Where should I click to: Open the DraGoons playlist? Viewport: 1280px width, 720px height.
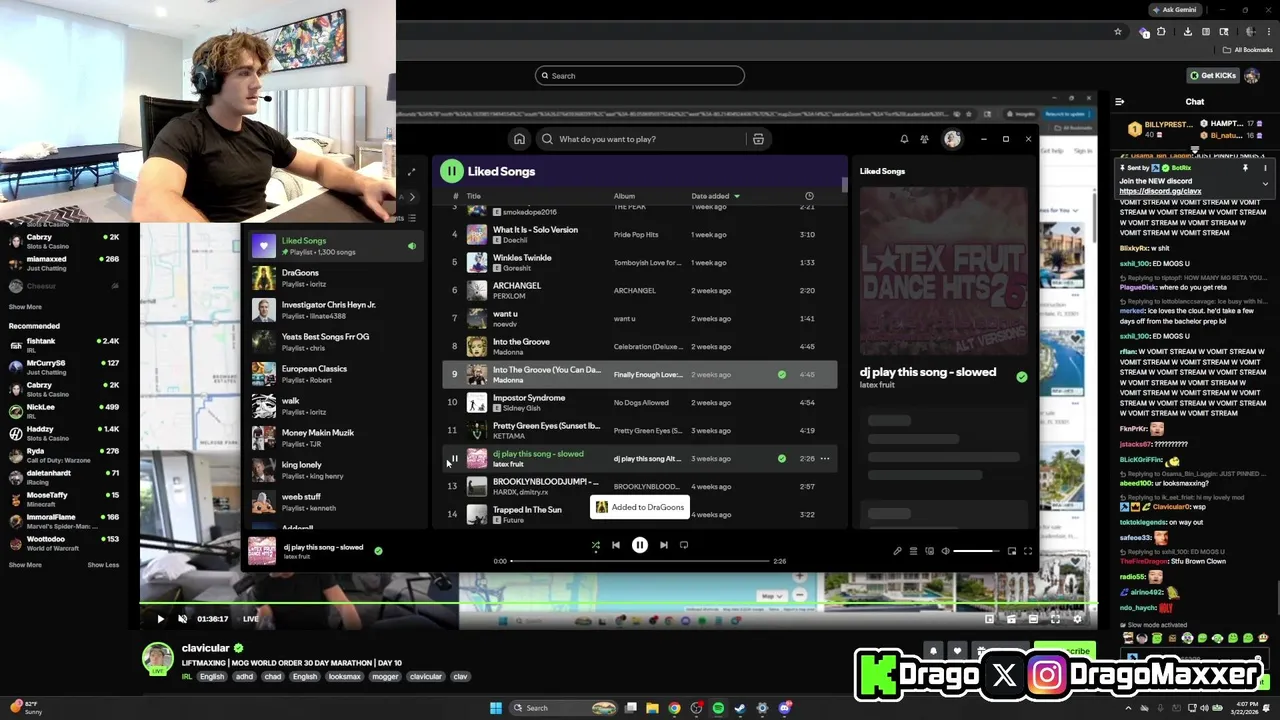336,278
